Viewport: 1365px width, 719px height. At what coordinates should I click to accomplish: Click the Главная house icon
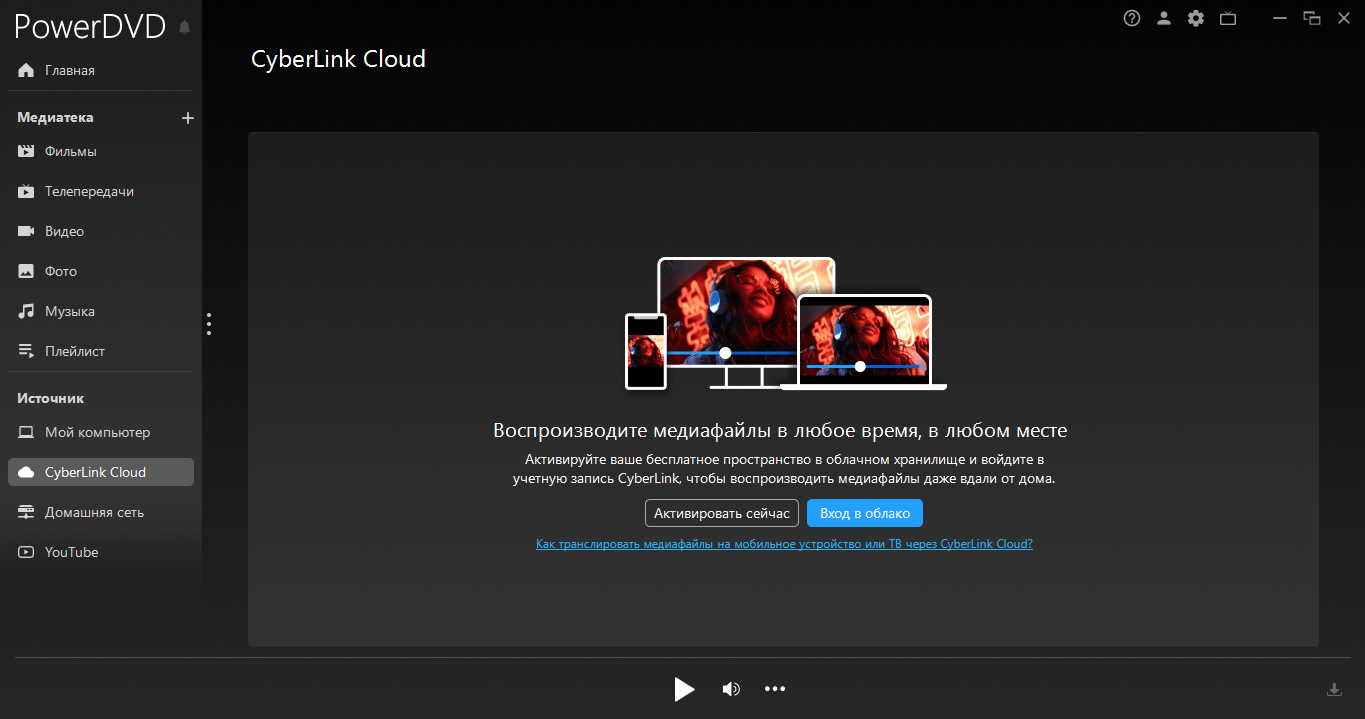[26, 70]
